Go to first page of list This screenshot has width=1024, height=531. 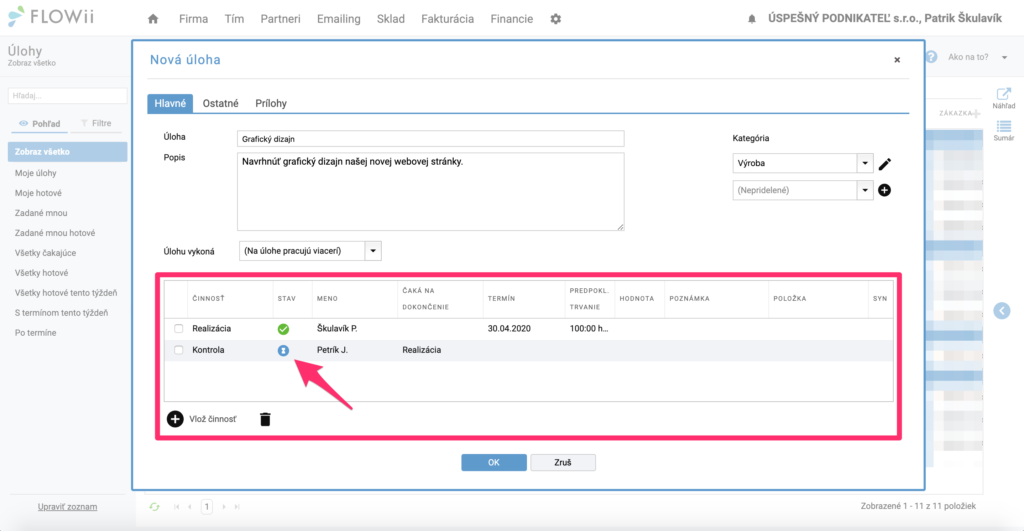[x=176, y=507]
